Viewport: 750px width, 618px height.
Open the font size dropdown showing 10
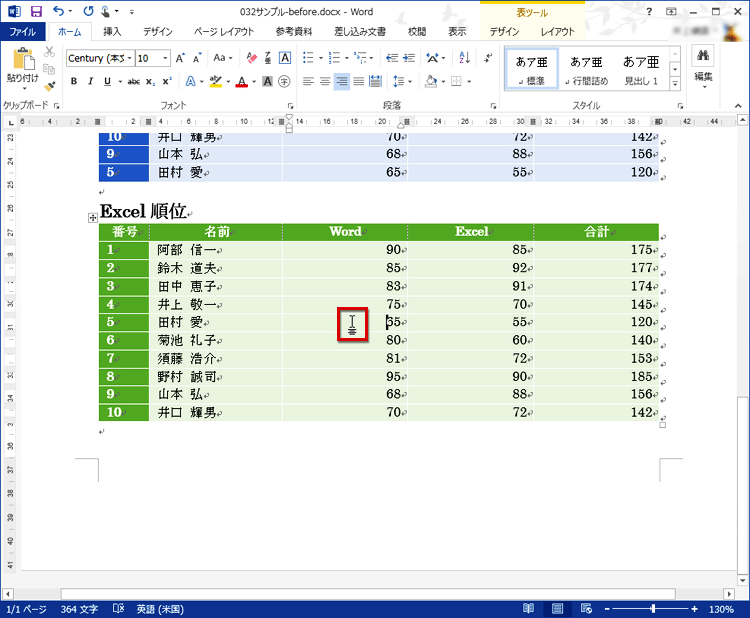[x=165, y=58]
